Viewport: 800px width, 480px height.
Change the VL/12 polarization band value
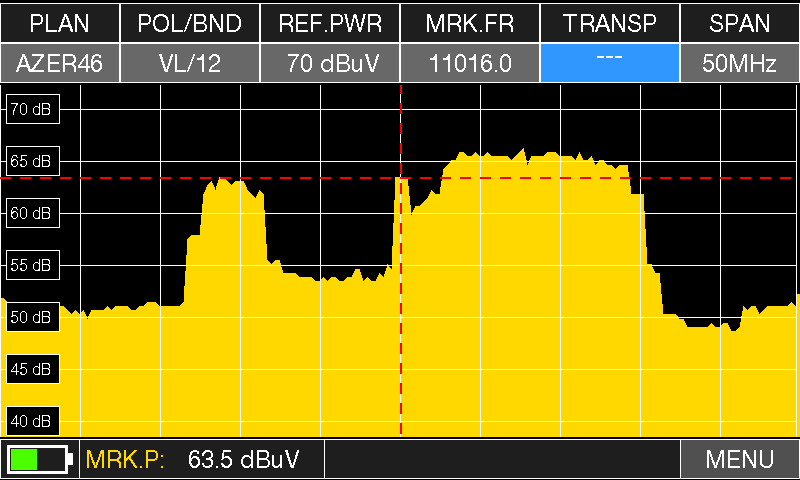(x=190, y=63)
